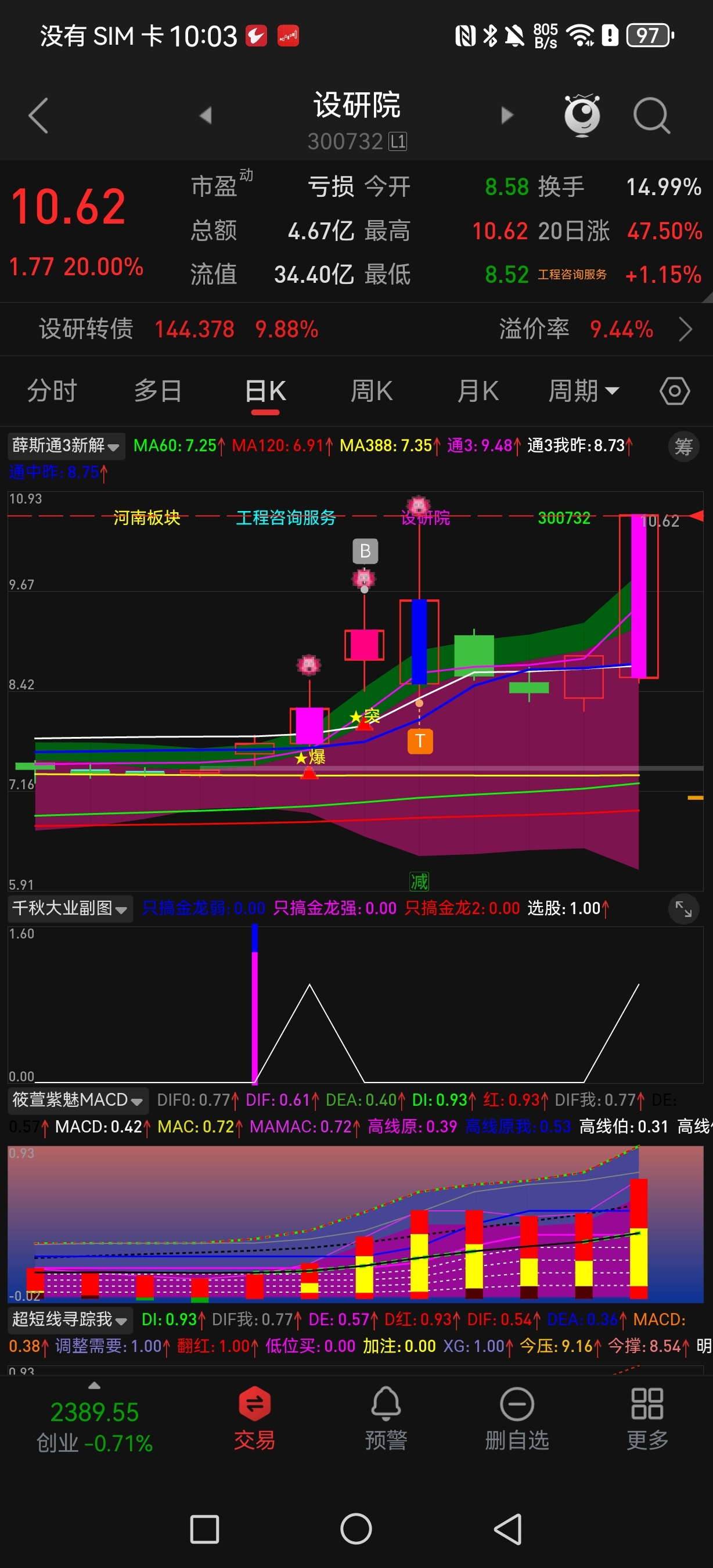Tap the 河南板块 chart label
This screenshot has height=1568, width=713.
tap(147, 517)
